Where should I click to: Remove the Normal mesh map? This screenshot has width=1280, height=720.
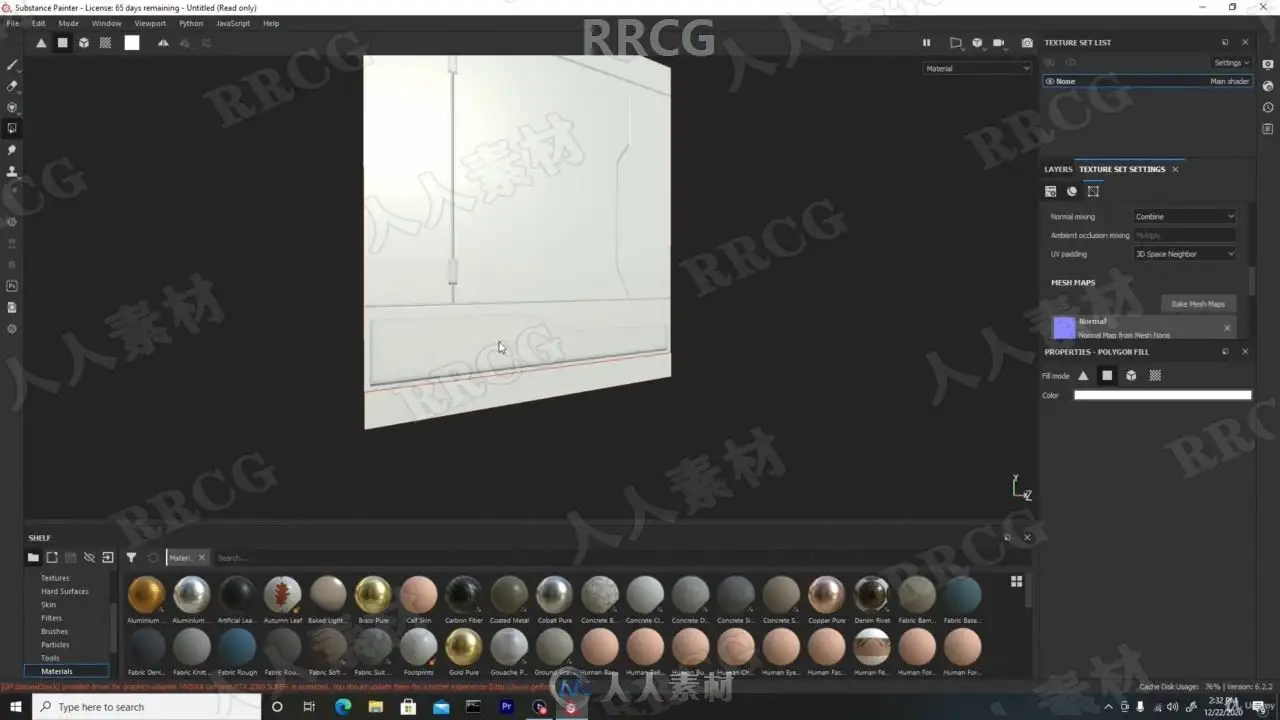(x=1227, y=327)
